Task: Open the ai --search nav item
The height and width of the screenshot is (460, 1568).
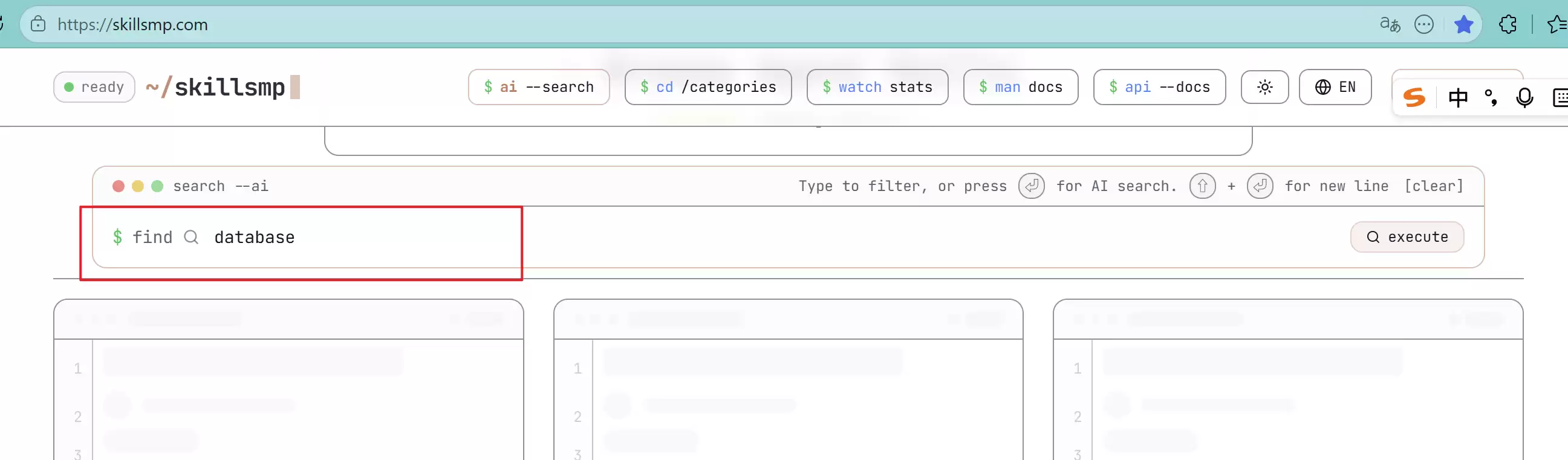Action: 539,87
